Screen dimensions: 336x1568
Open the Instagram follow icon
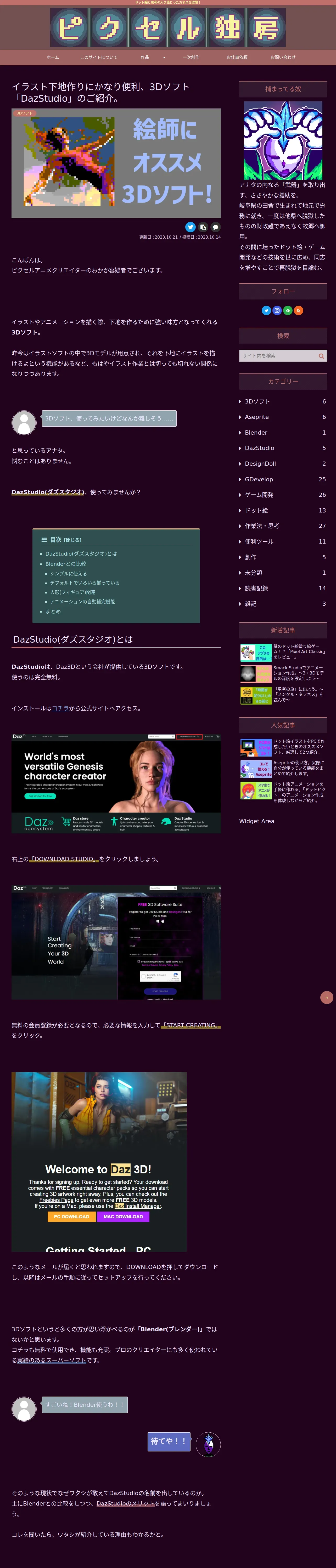coord(277,310)
